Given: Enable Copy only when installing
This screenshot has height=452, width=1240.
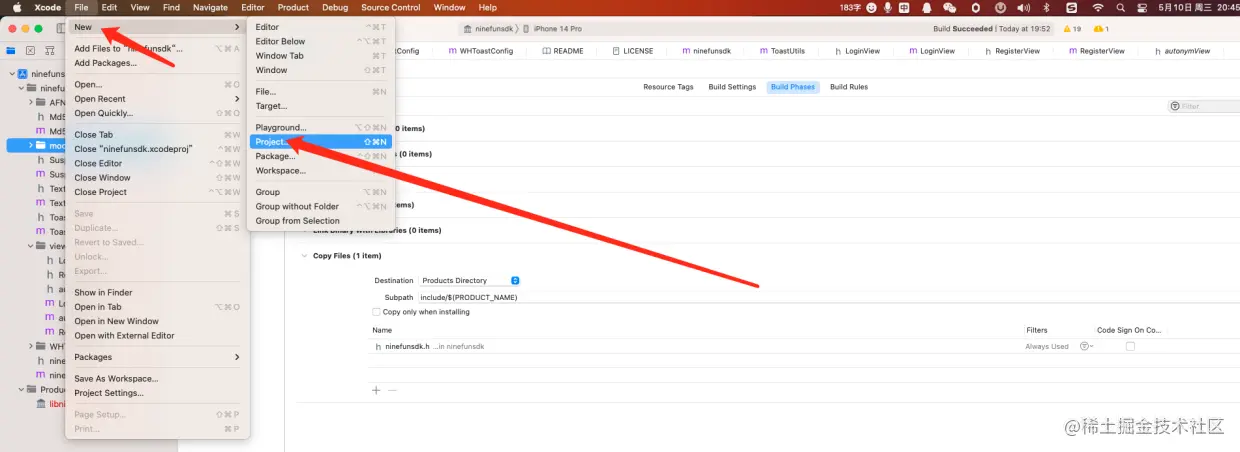Looking at the screenshot, I should (x=376, y=312).
